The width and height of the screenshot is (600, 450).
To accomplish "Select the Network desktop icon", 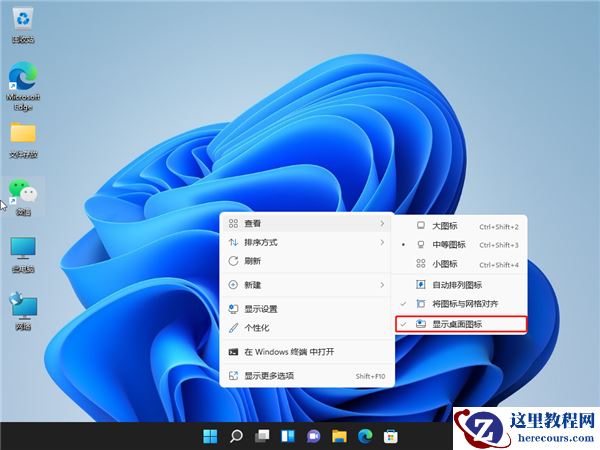I will click(23, 311).
